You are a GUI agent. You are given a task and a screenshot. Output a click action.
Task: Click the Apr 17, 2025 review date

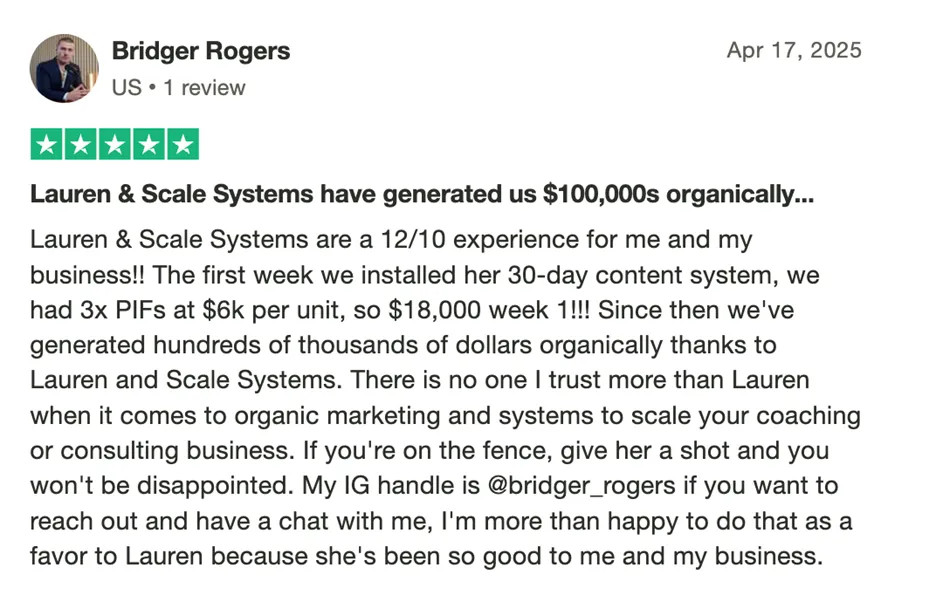coord(794,50)
